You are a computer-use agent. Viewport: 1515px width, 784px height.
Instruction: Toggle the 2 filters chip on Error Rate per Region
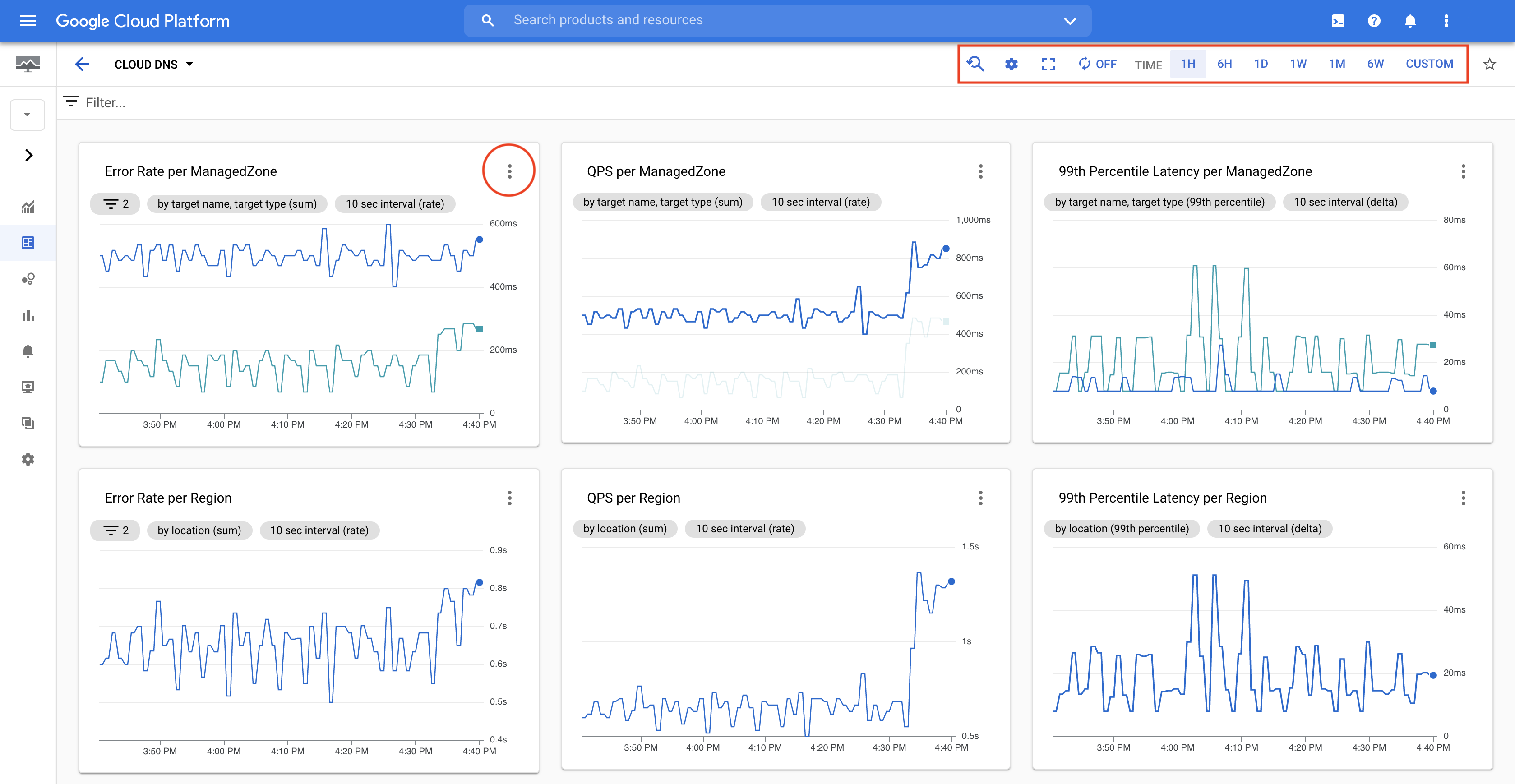[x=115, y=530]
